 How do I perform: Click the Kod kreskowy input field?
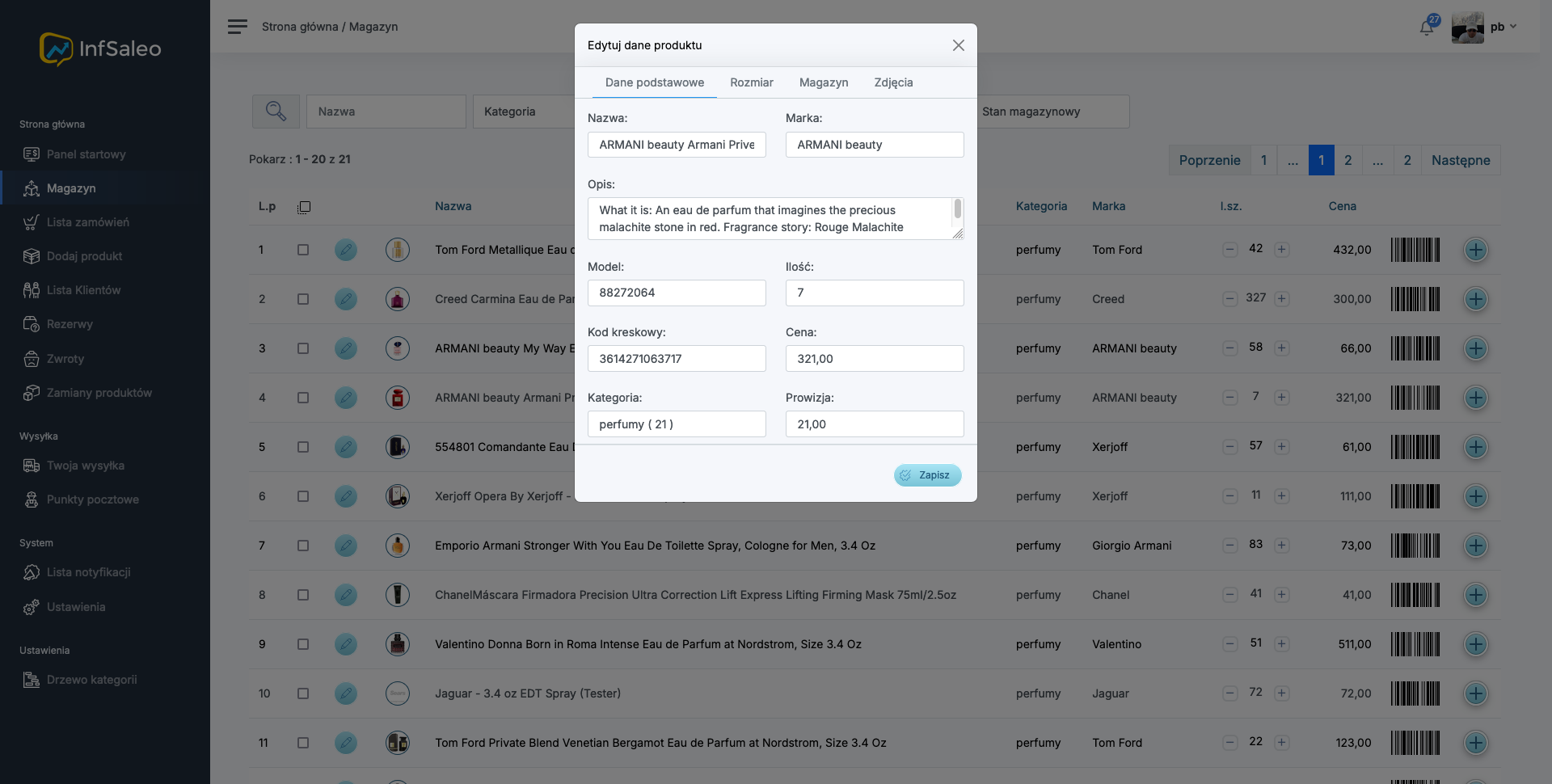[677, 359]
